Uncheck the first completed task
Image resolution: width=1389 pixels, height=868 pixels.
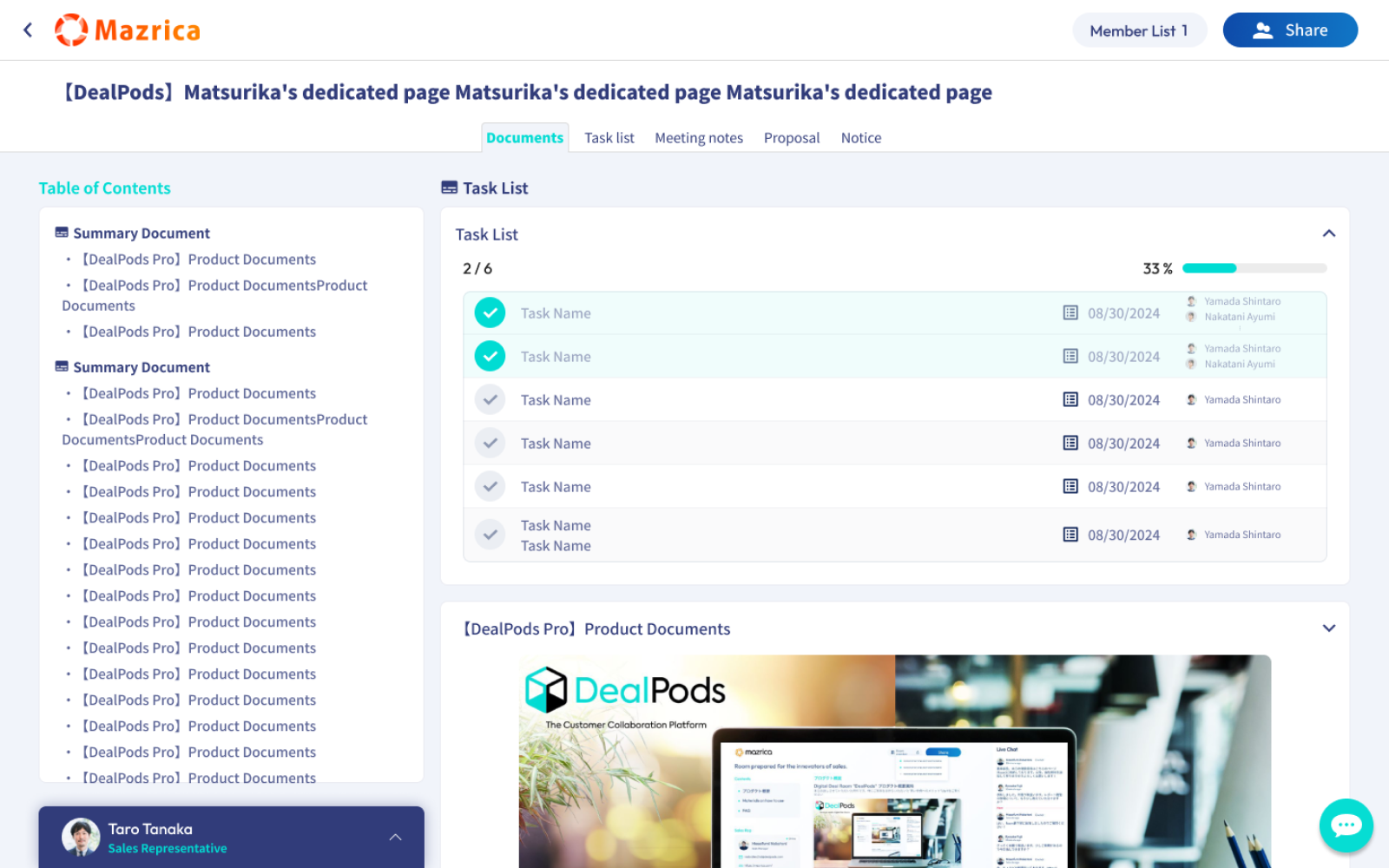pyautogui.click(x=490, y=312)
